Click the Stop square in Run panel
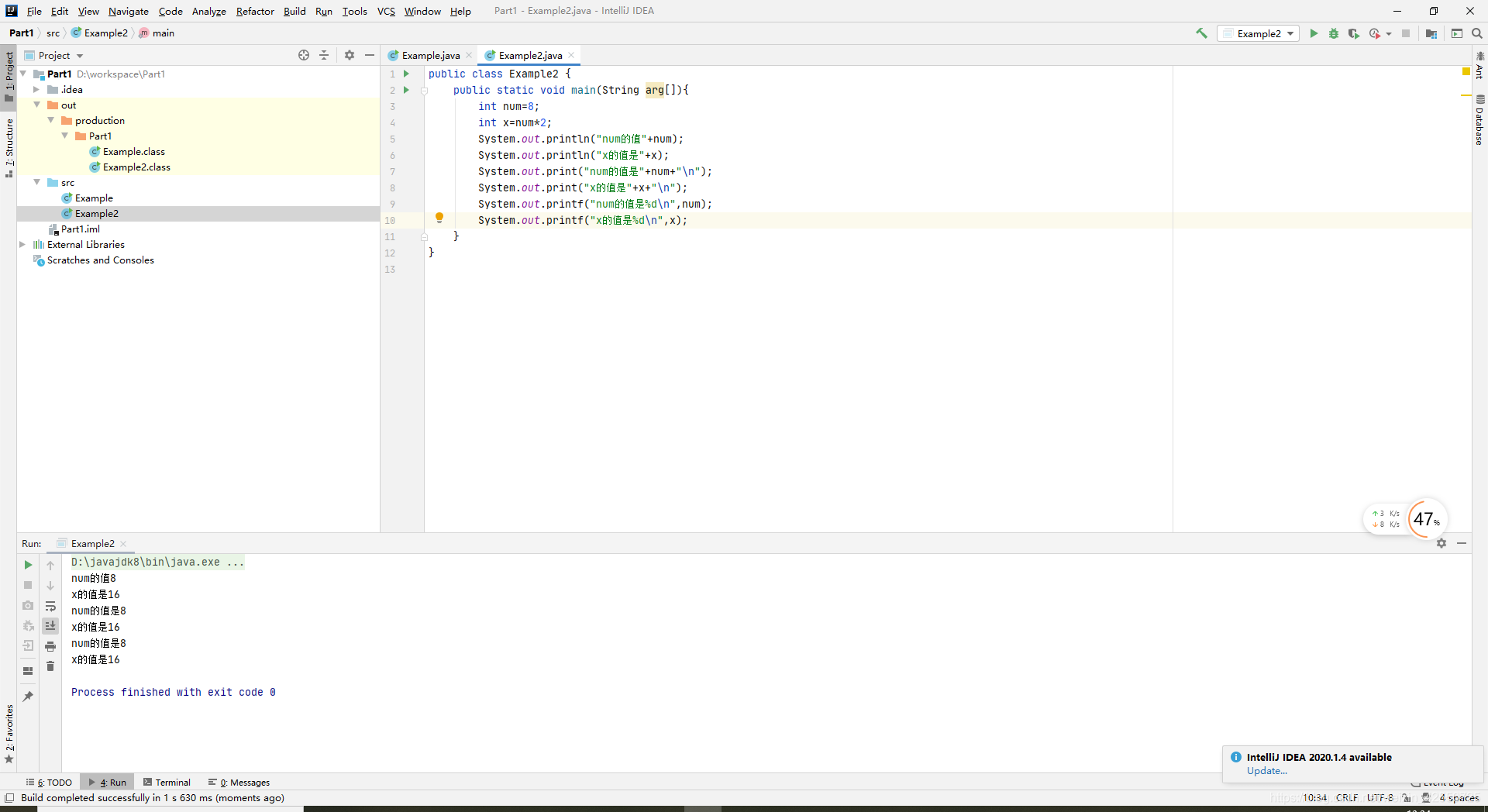The height and width of the screenshot is (812, 1488). coord(28,585)
